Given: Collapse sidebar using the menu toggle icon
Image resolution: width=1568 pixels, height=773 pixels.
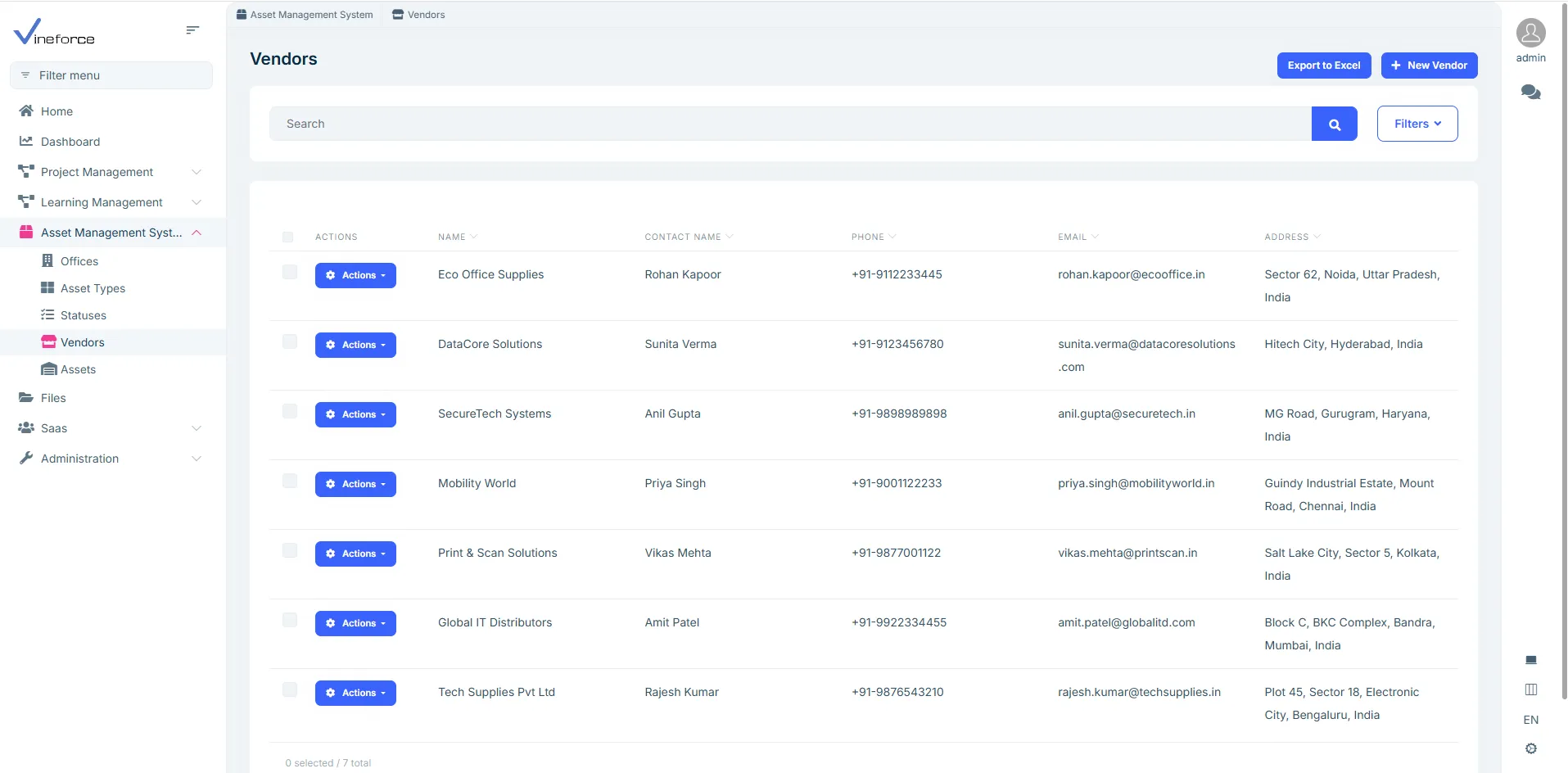Looking at the screenshot, I should [192, 30].
